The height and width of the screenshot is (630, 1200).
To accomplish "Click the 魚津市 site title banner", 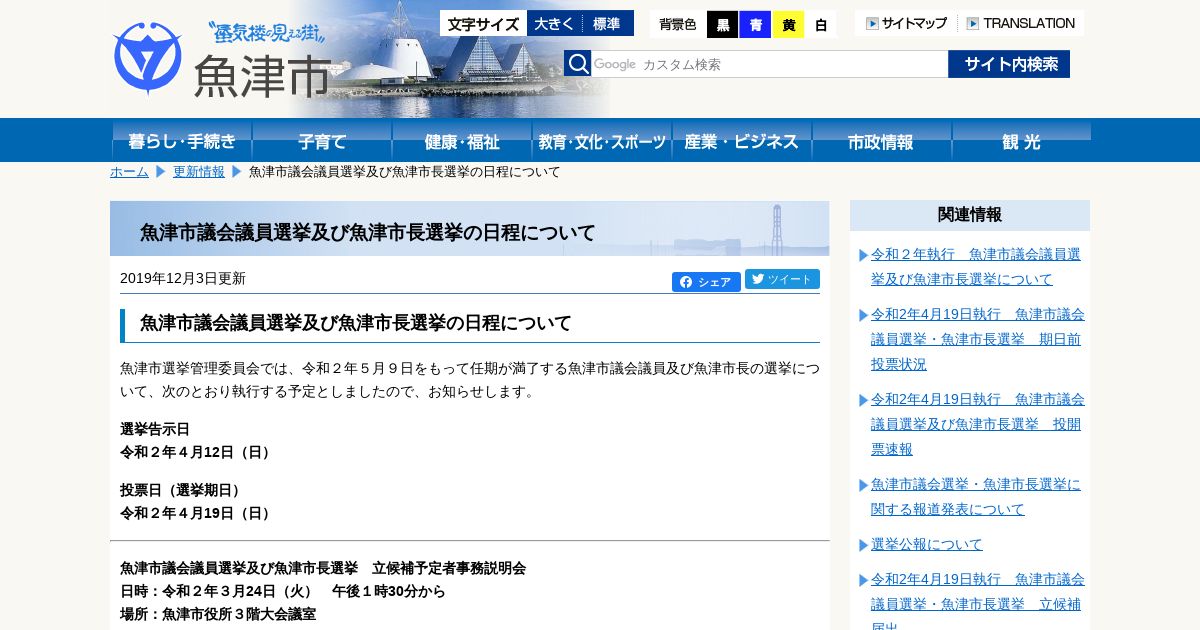I will pyautogui.click(x=262, y=75).
